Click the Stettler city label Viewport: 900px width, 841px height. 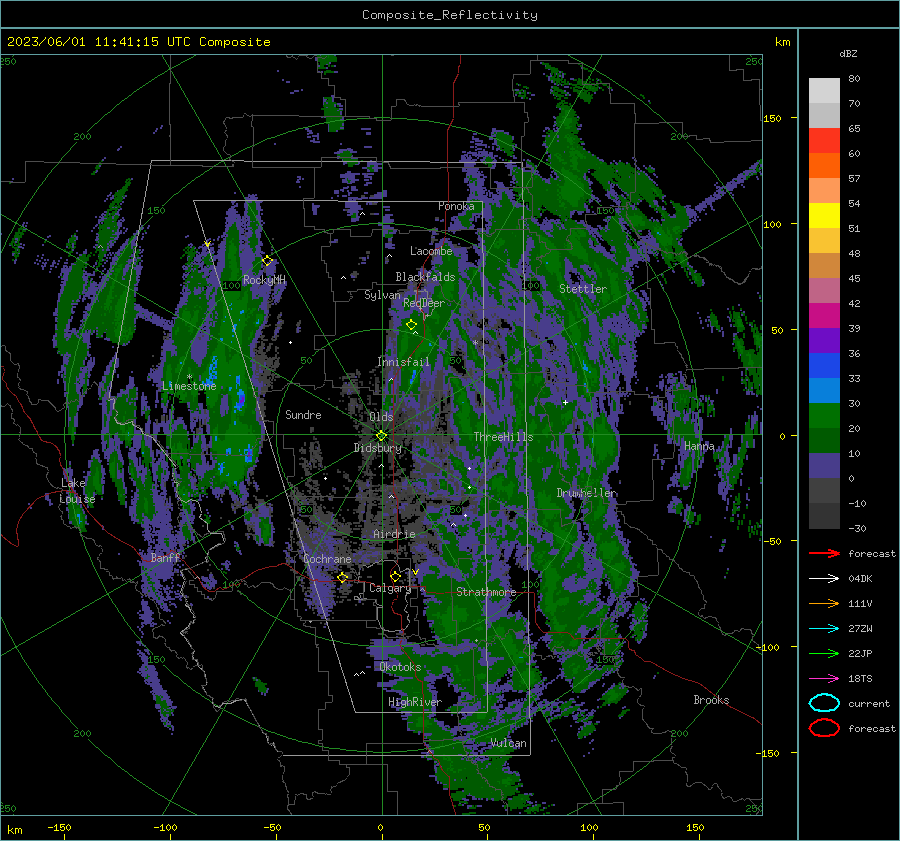583,289
